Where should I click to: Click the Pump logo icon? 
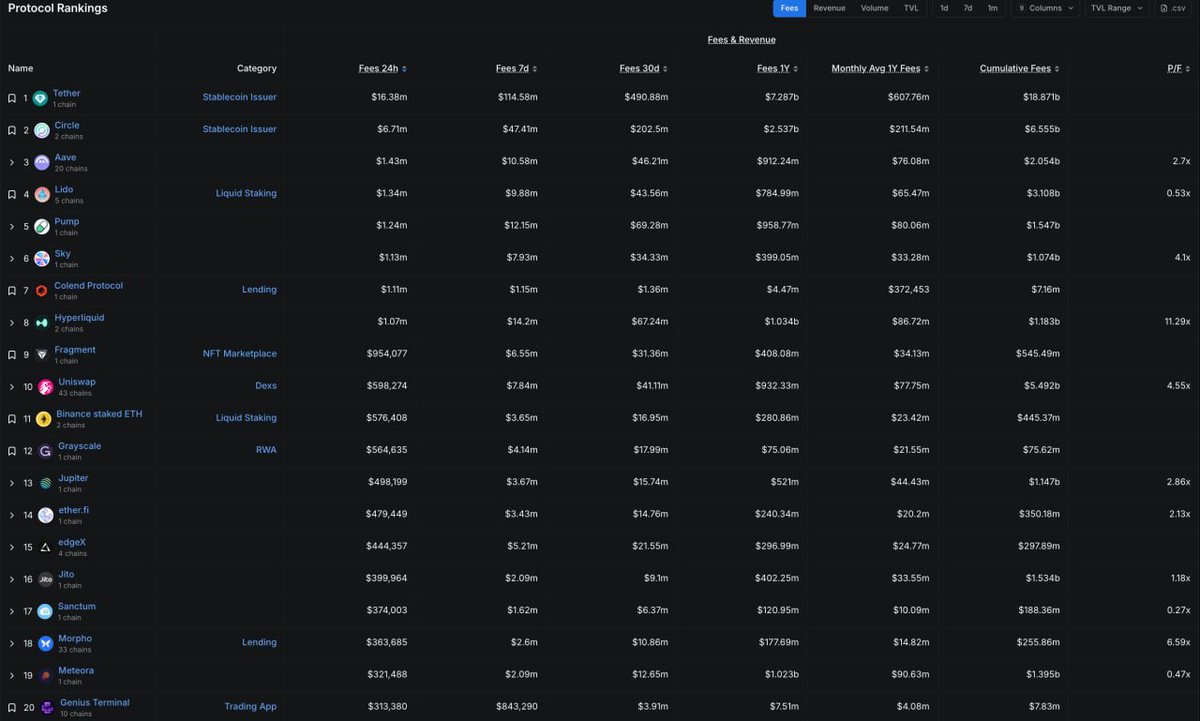click(42, 226)
